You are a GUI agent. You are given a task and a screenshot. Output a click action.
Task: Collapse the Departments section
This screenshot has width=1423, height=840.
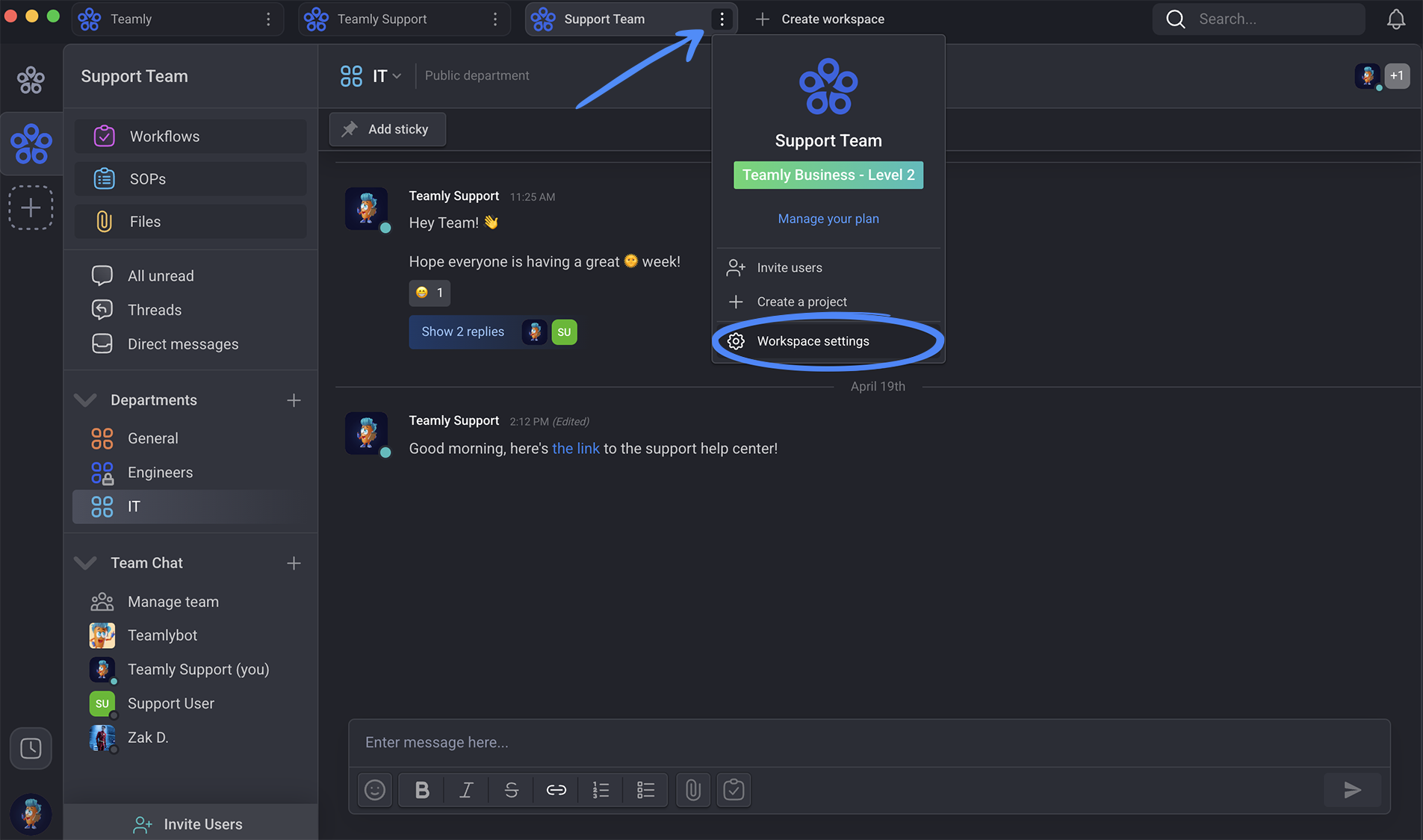point(86,400)
